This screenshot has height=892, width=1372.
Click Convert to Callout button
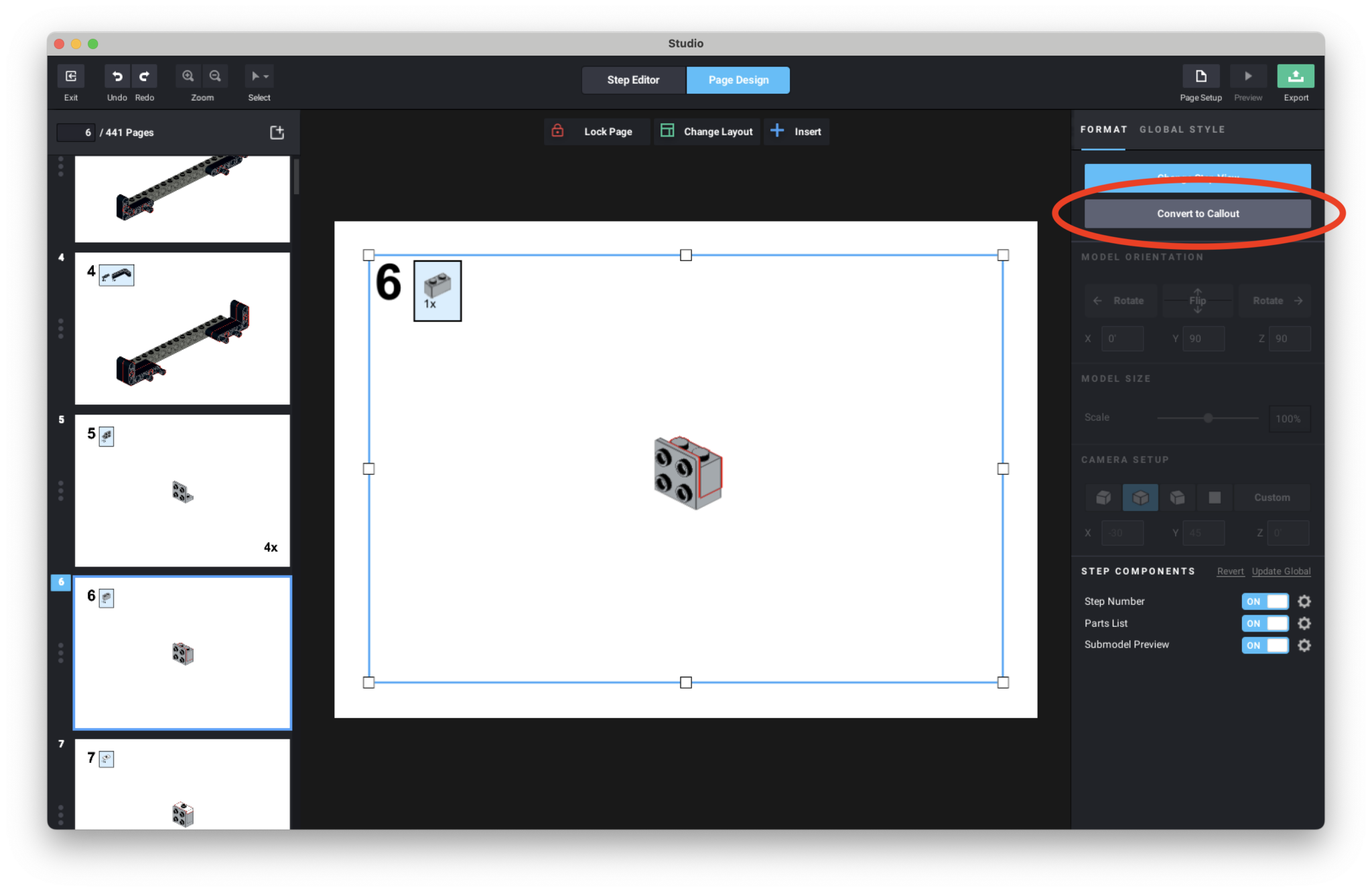click(1198, 214)
